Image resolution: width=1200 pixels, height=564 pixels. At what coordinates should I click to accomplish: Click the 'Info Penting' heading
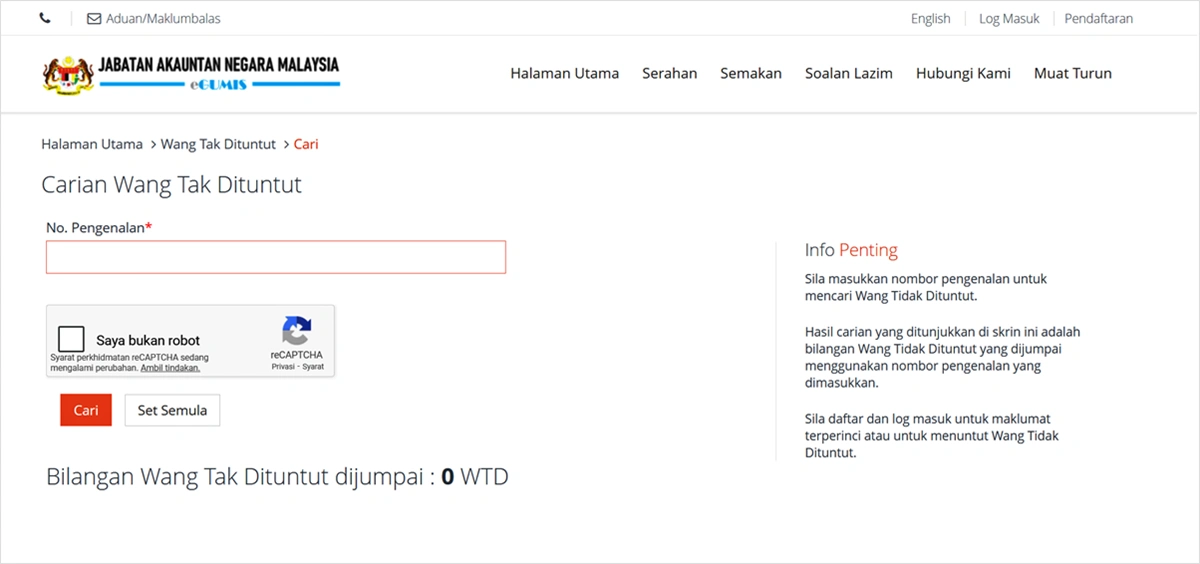tap(851, 250)
